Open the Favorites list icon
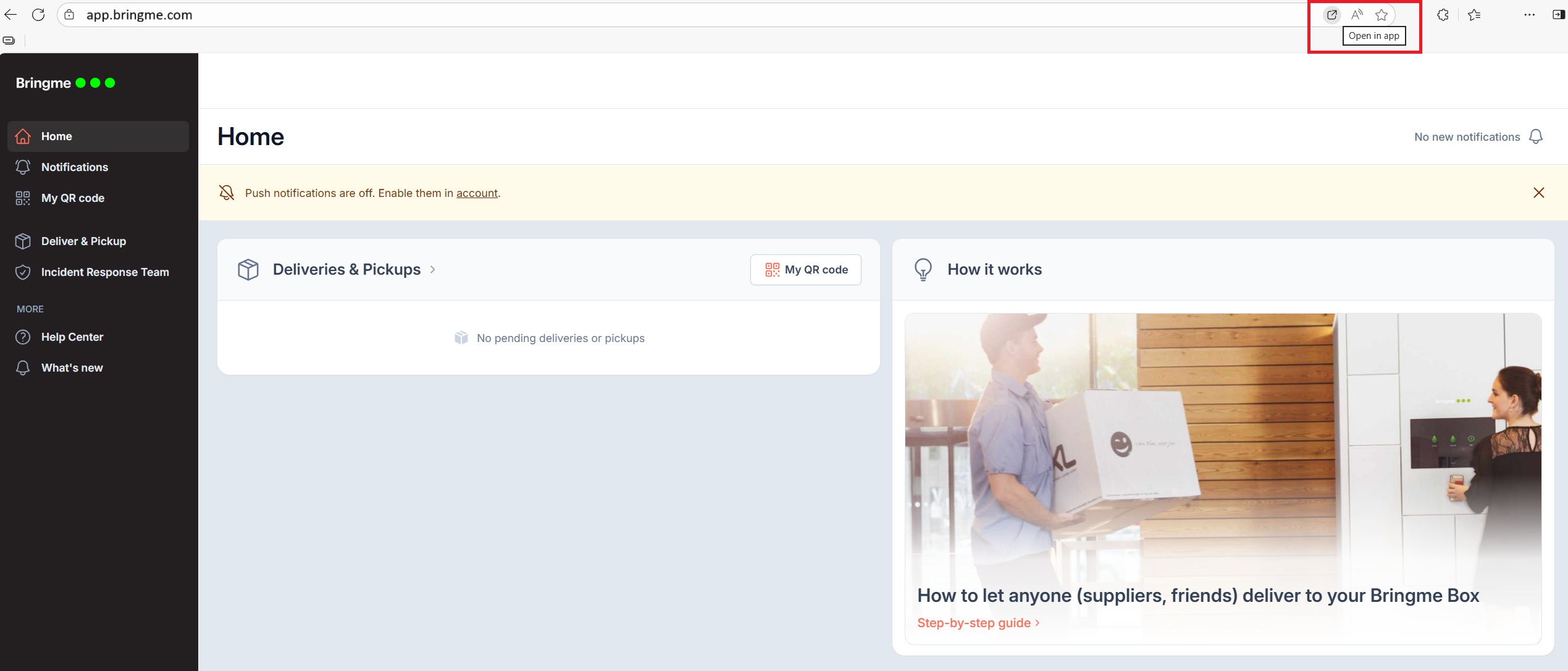1568x671 pixels. point(1474,15)
